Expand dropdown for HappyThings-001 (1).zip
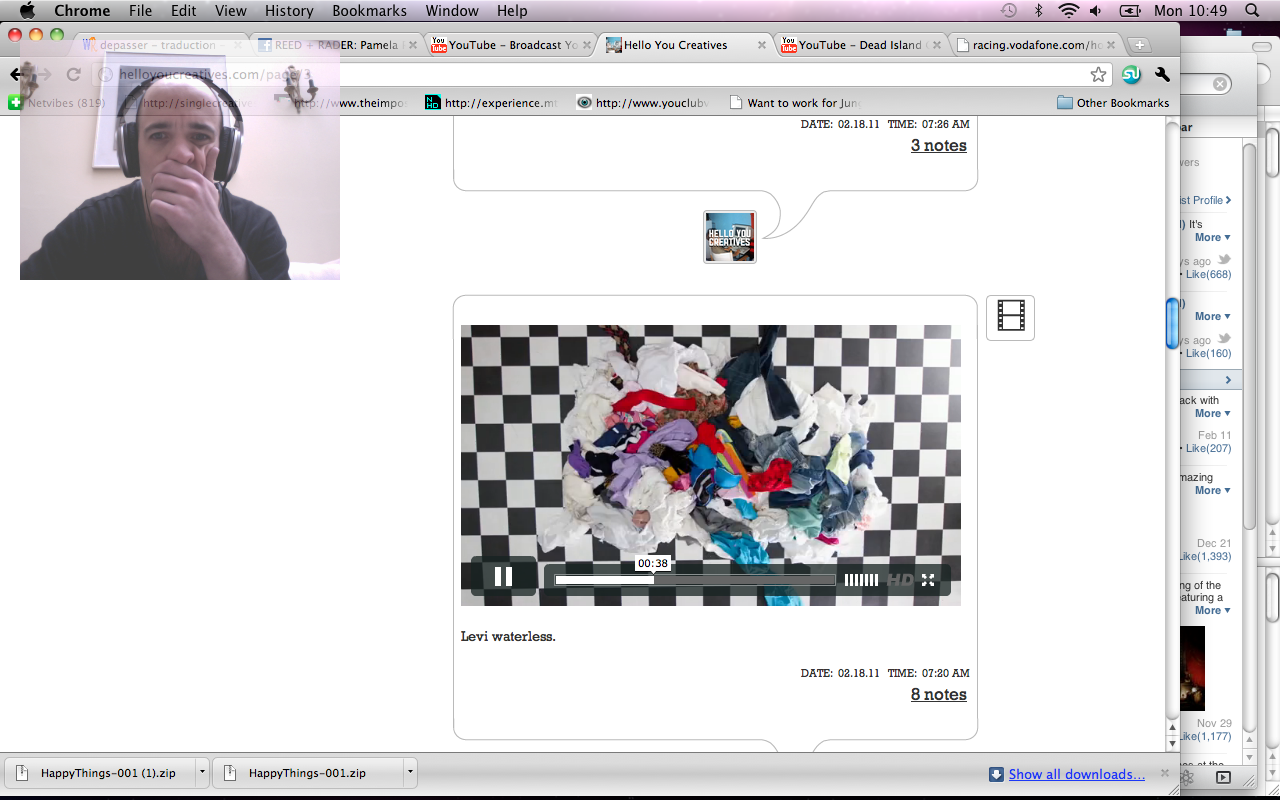The width and height of the screenshot is (1280, 800). [202, 773]
